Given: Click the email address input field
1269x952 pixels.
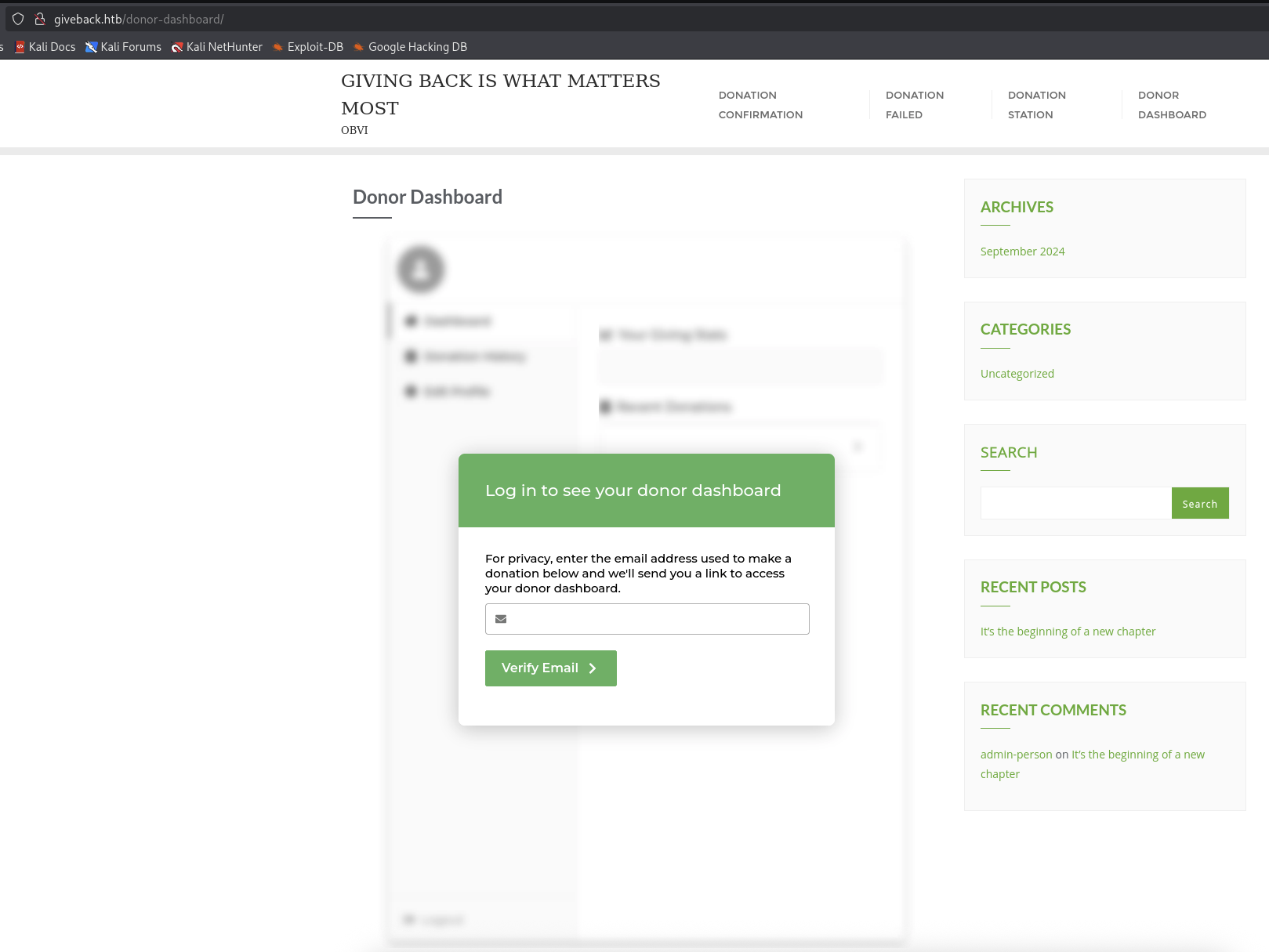Looking at the screenshot, I should tap(647, 619).
